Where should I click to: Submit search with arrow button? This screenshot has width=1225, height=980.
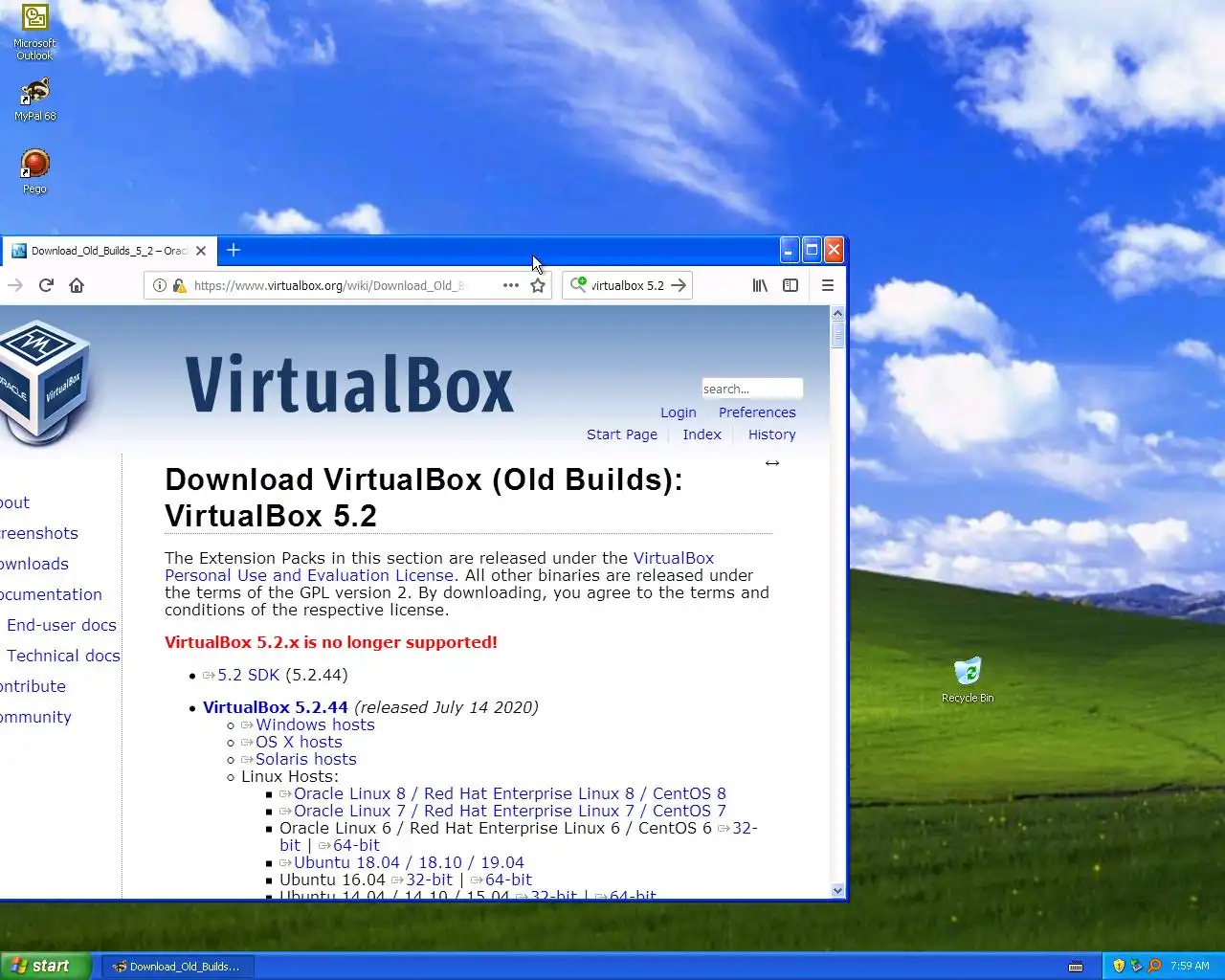coord(679,285)
